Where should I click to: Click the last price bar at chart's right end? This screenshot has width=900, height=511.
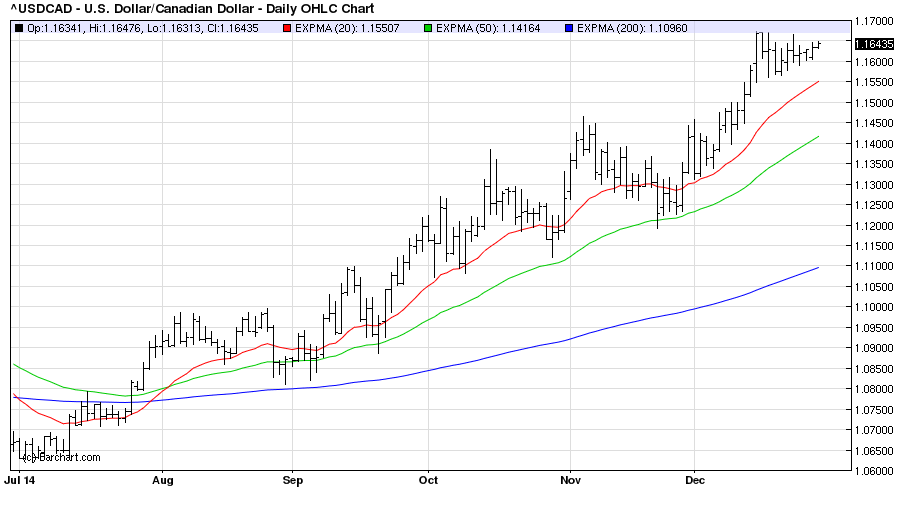click(819, 44)
